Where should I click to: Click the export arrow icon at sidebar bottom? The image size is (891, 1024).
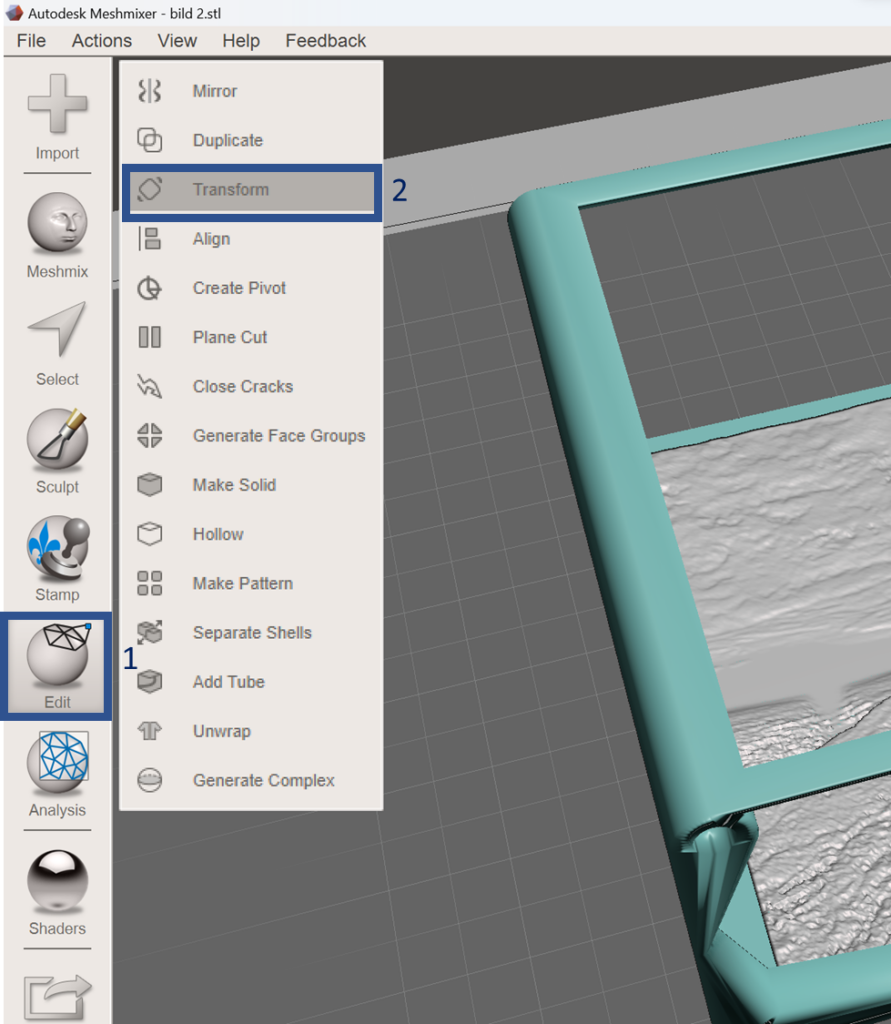pyautogui.click(x=57, y=997)
